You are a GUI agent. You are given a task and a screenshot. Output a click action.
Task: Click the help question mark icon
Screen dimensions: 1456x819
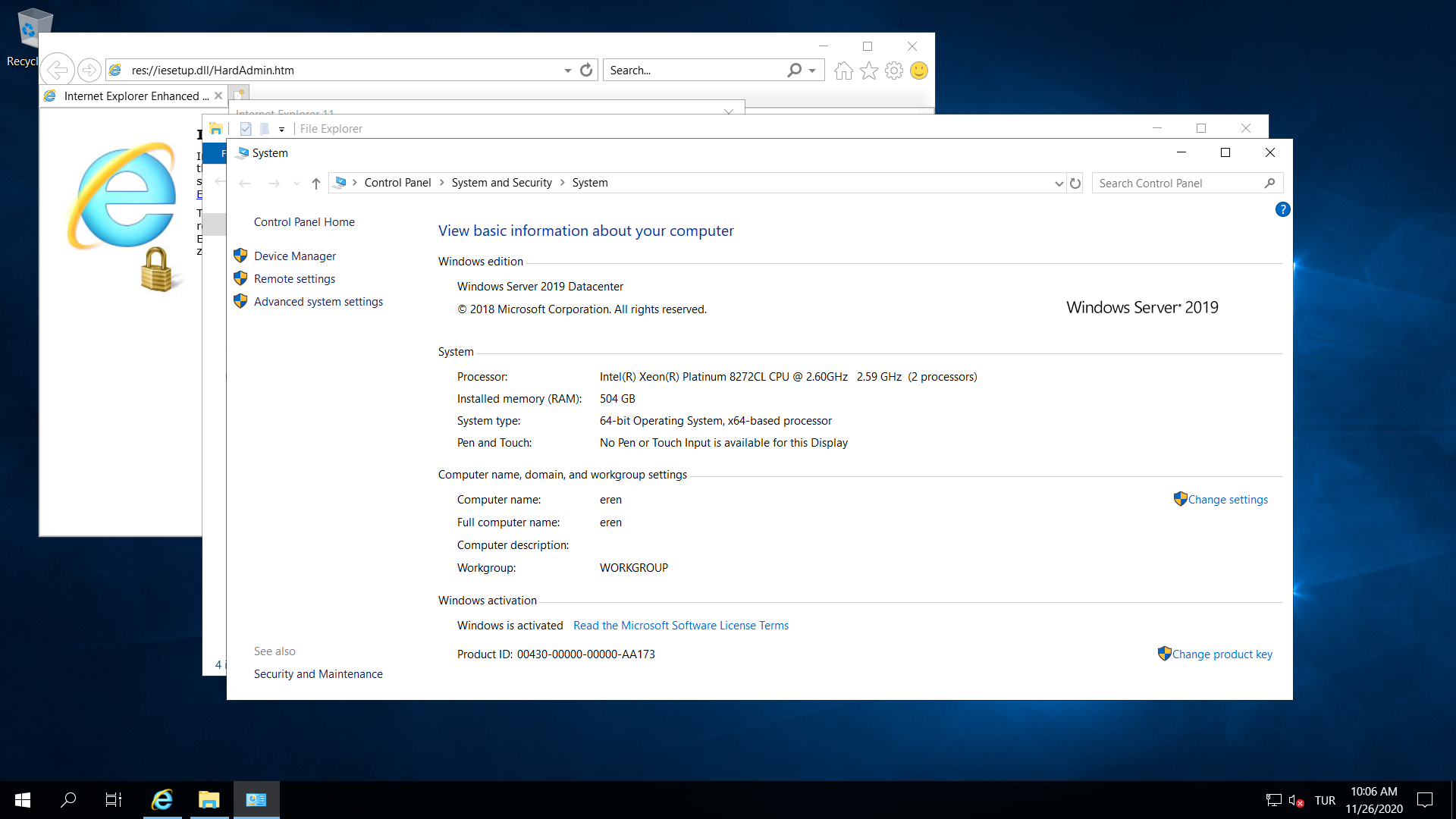(x=1282, y=209)
